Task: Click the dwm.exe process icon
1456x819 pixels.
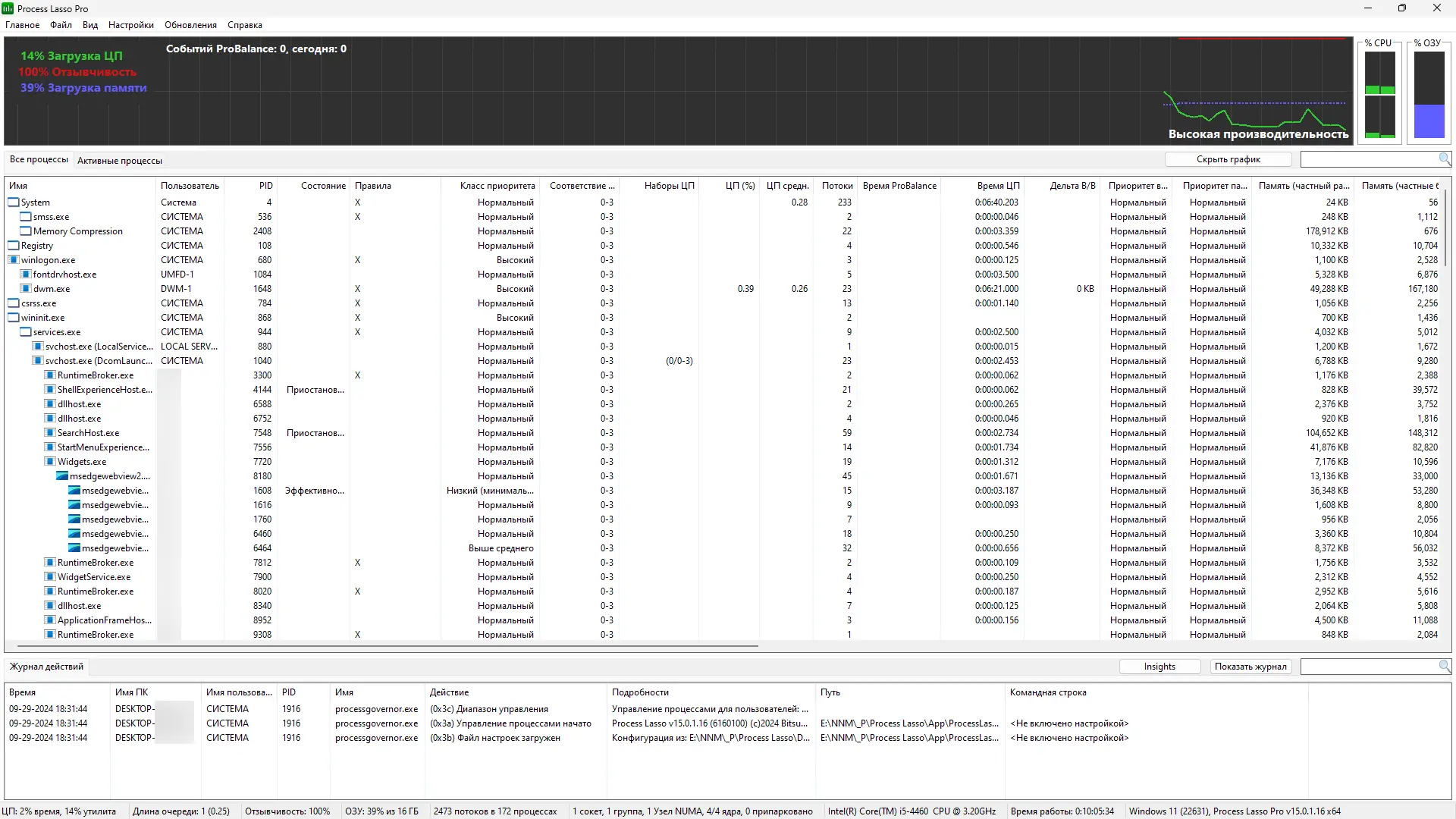Action: [26, 289]
